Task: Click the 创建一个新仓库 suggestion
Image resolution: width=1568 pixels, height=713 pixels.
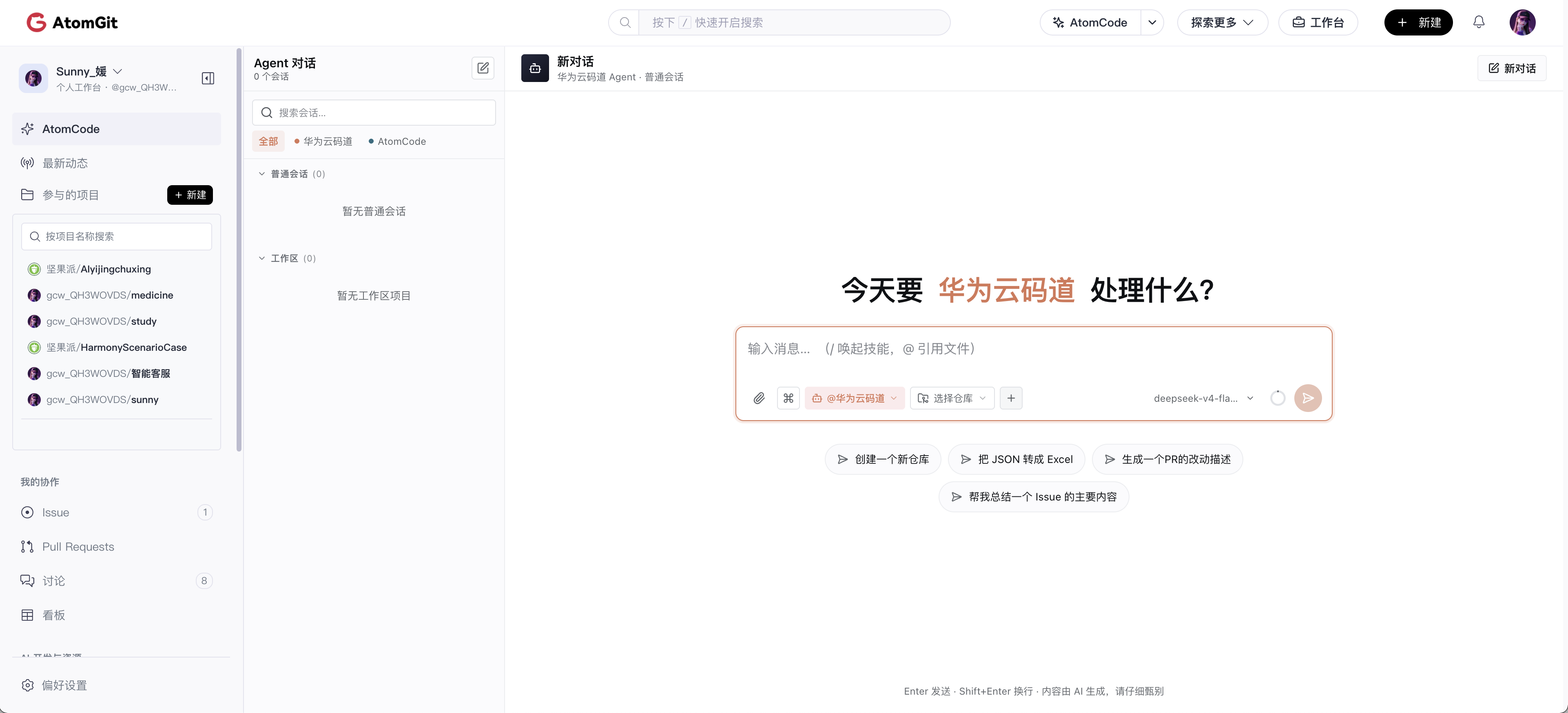Action: [883, 459]
